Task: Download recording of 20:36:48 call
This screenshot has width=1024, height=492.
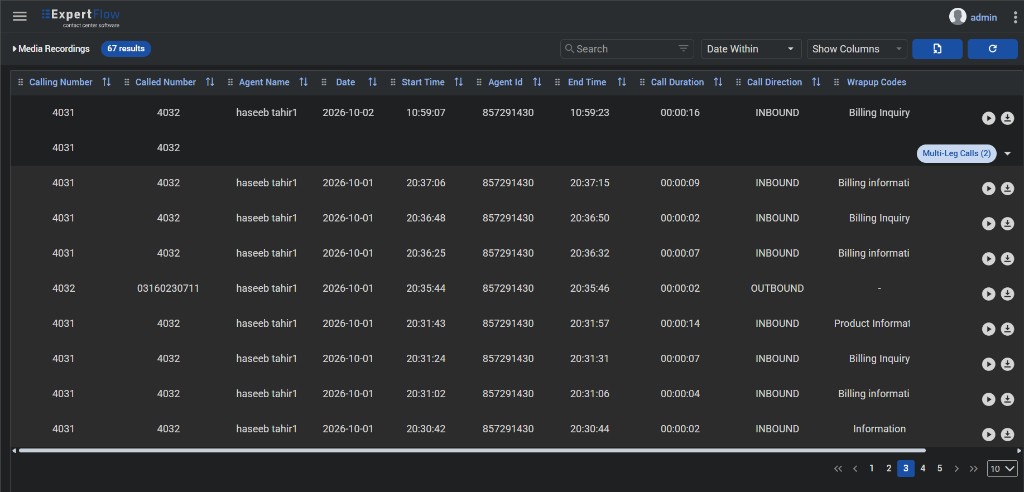Action: [1007, 223]
